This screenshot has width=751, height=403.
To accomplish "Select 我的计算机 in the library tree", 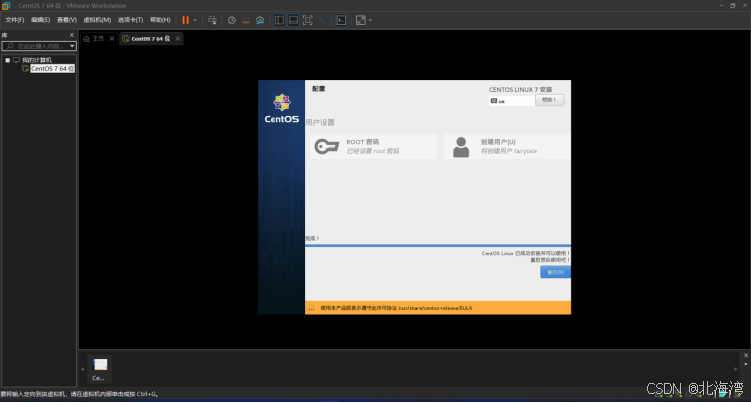I will click(36, 60).
